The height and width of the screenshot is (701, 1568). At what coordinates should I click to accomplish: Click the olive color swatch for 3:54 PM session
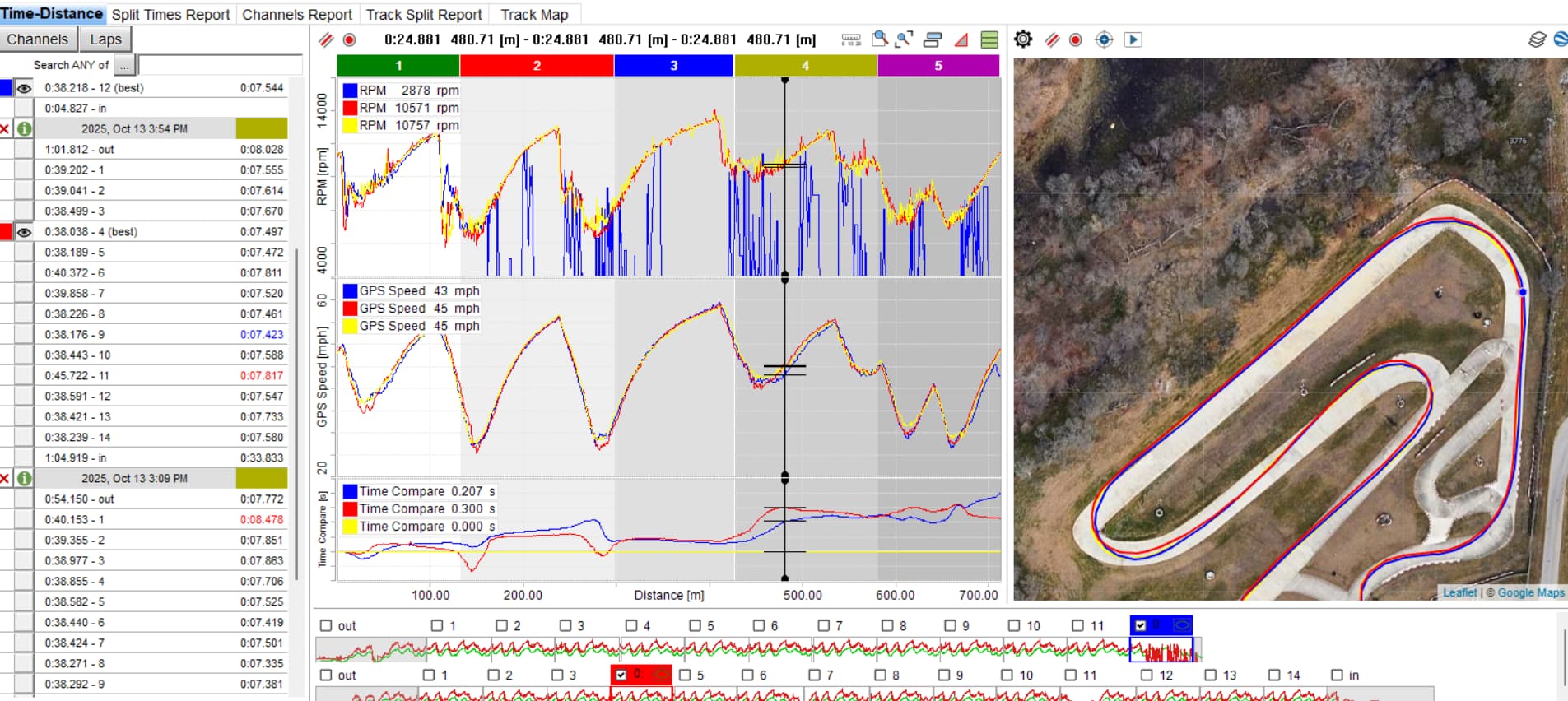(x=261, y=129)
